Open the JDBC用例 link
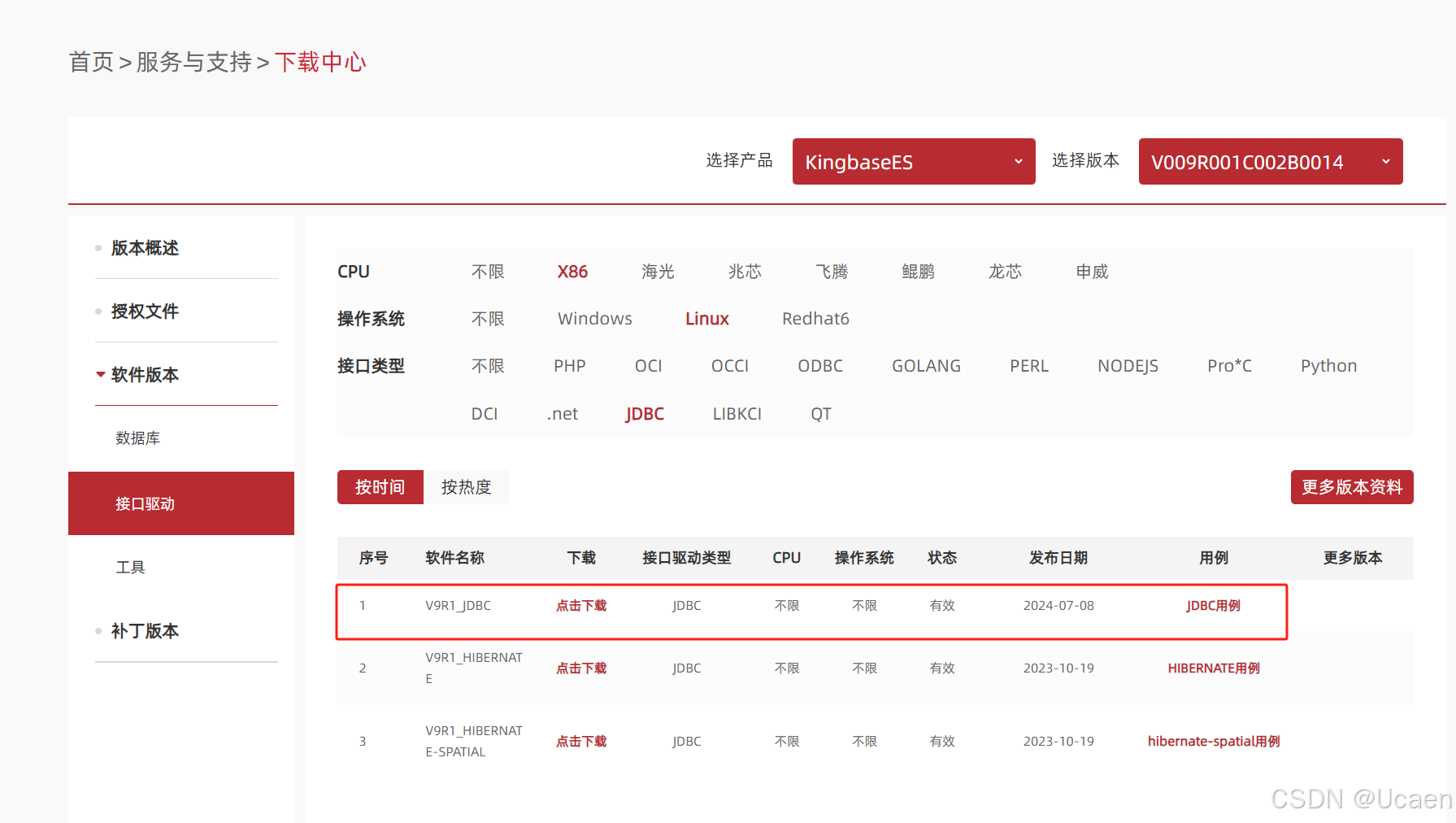 [x=1213, y=606]
